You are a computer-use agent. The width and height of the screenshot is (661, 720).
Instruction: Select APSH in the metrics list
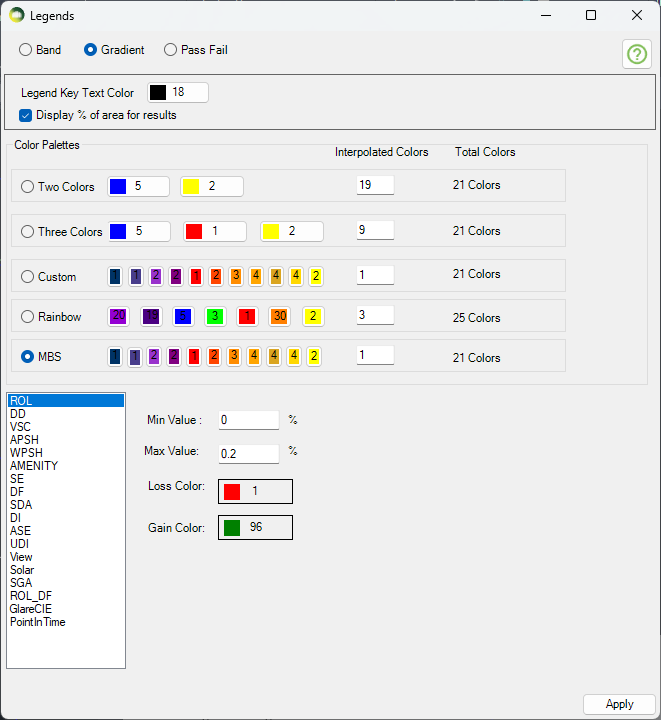tap(66, 440)
